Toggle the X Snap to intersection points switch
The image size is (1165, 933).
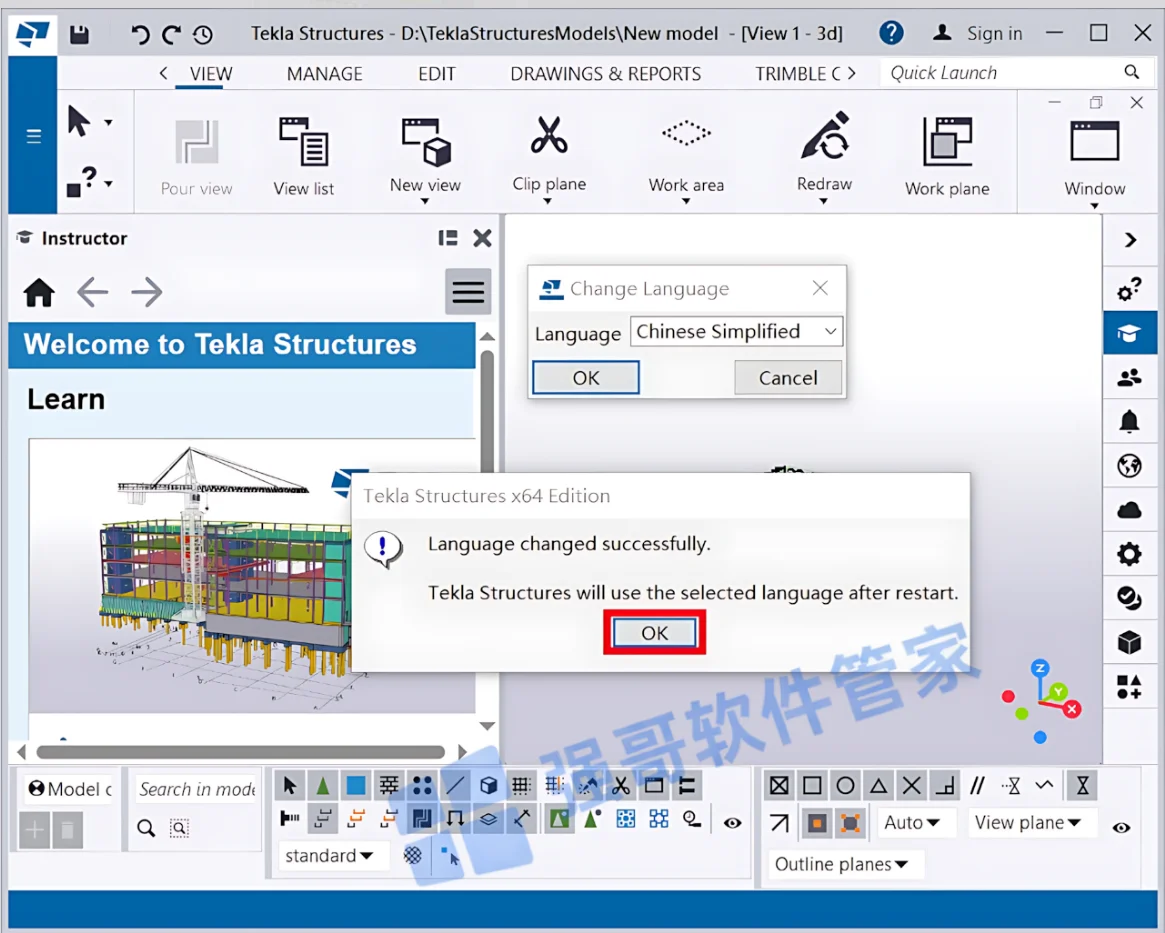point(912,785)
